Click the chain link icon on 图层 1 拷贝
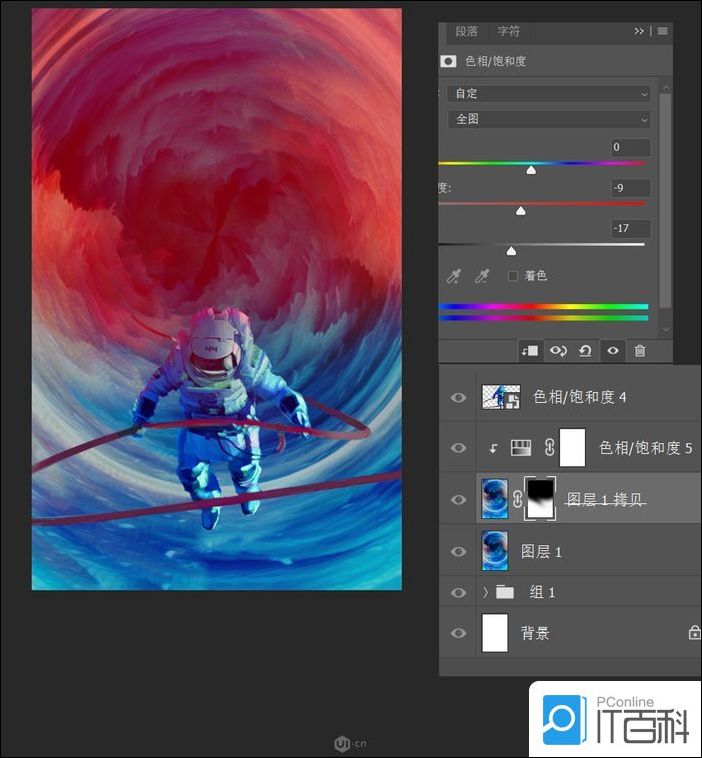This screenshot has width=702, height=758. pos(517,499)
